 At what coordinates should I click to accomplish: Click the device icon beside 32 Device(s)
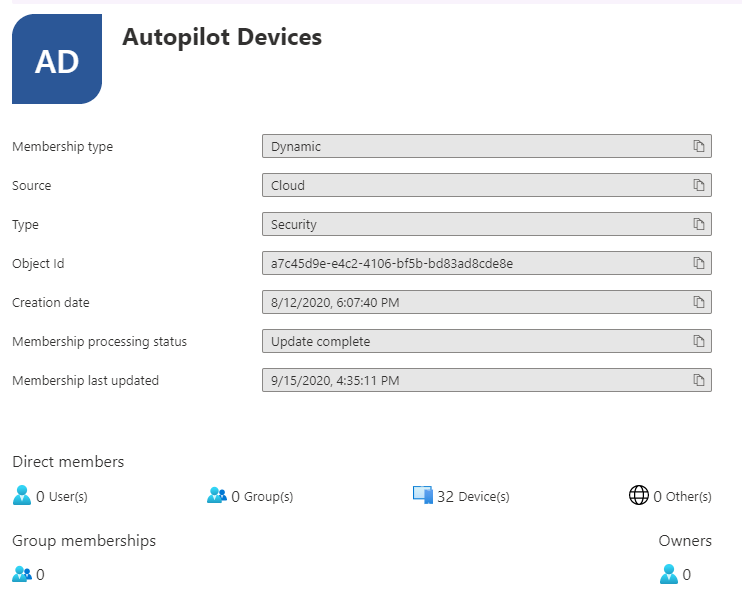pyautogui.click(x=423, y=495)
